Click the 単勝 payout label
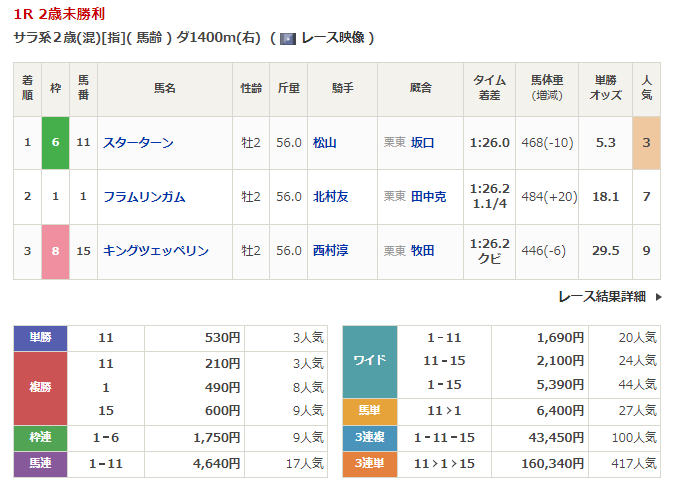Viewport: 674px width, 484px height. point(39,338)
